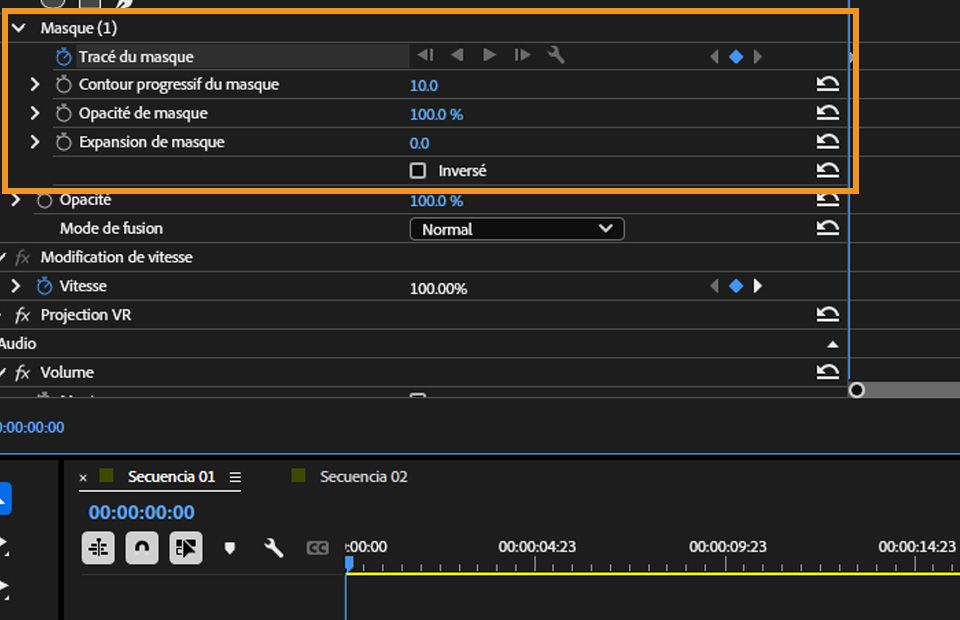Toggle fx for Projection VR effect
The width and height of the screenshot is (960, 620).
click(23, 315)
